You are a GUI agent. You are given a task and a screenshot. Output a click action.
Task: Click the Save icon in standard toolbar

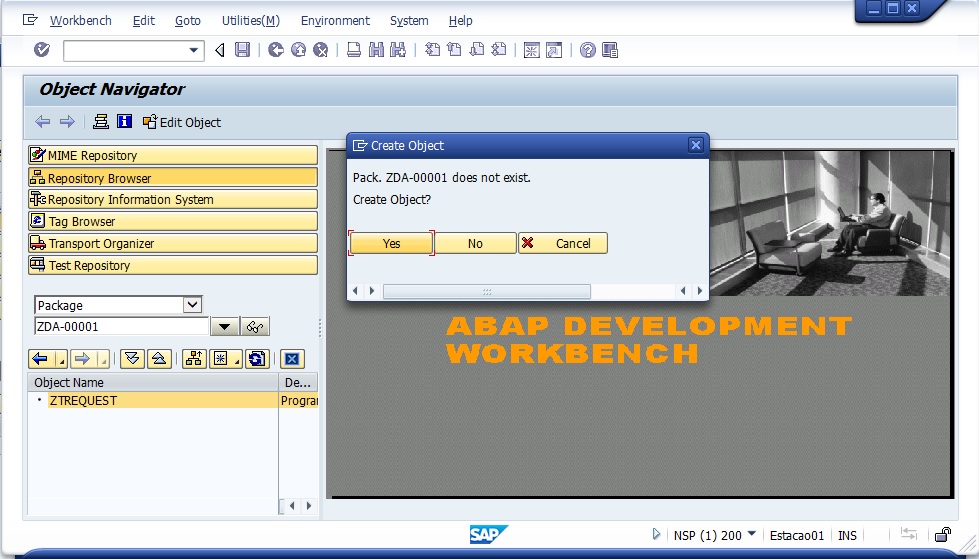tap(242, 50)
